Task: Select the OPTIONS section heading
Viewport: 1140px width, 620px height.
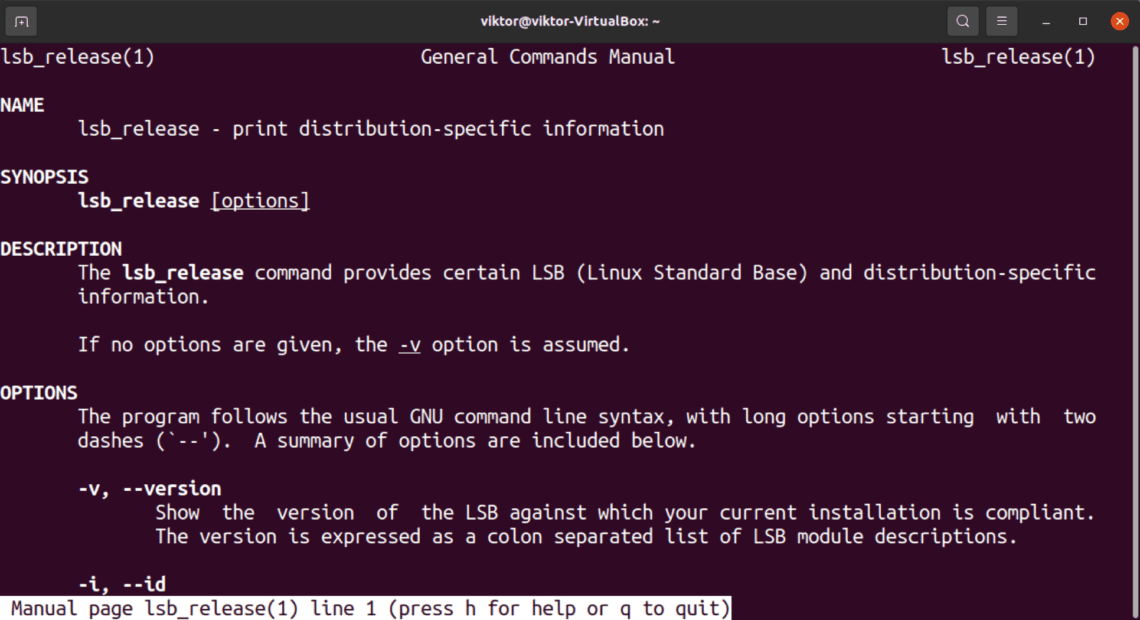Action: point(39,392)
